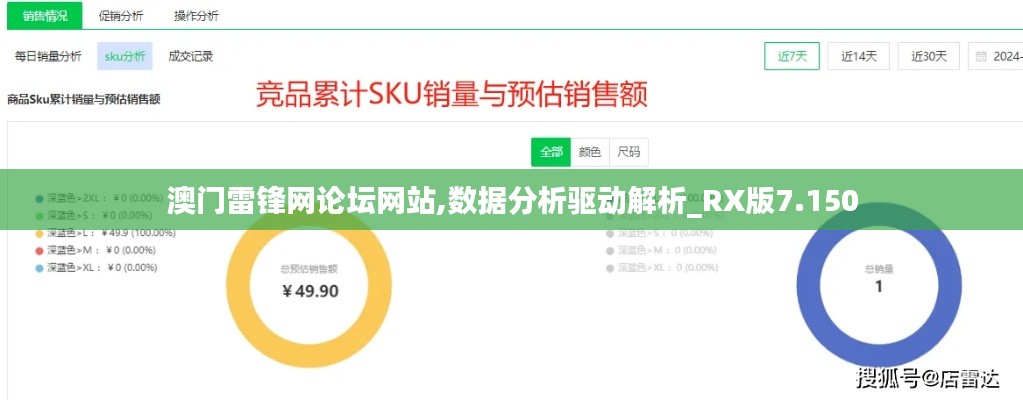This screenshot has height=400, width=1023.
Task: Toggle the blue 深蓝色>XL legend dot
Action: pos(39,268)
